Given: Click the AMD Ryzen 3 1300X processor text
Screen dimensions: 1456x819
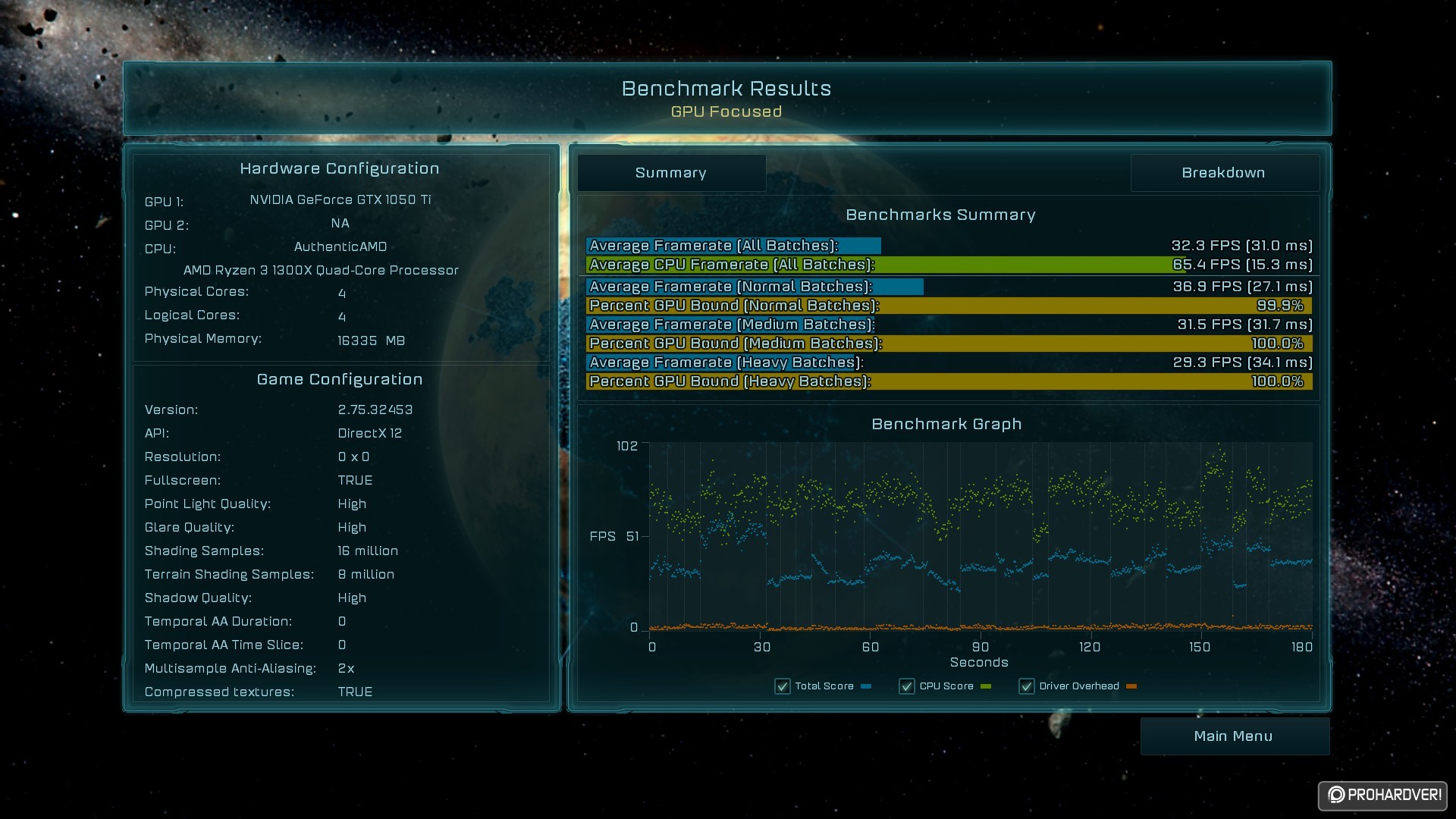Looking at the screenshot, I should 321,271.
